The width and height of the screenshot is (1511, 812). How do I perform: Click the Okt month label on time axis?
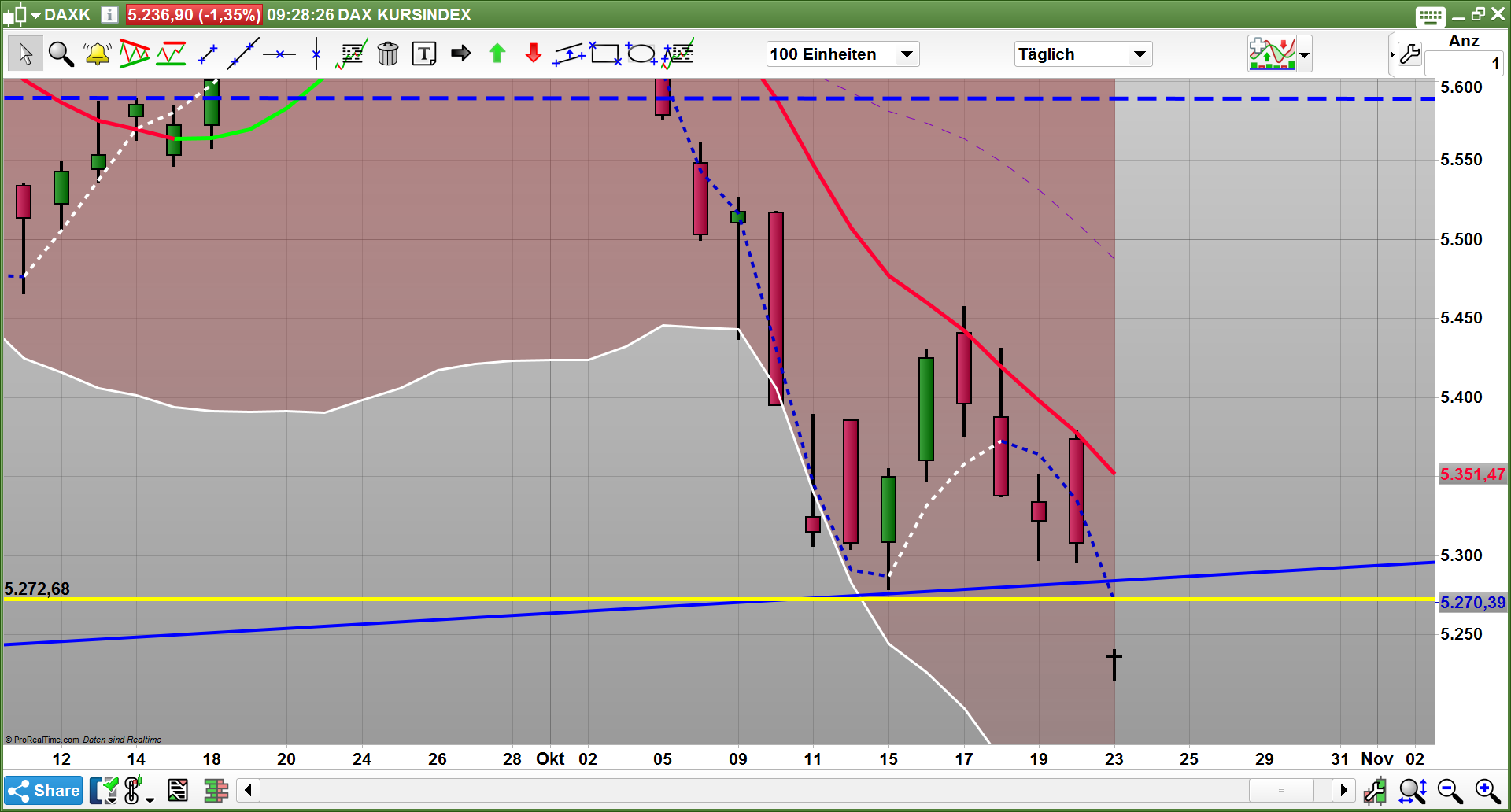coord(550,758)
